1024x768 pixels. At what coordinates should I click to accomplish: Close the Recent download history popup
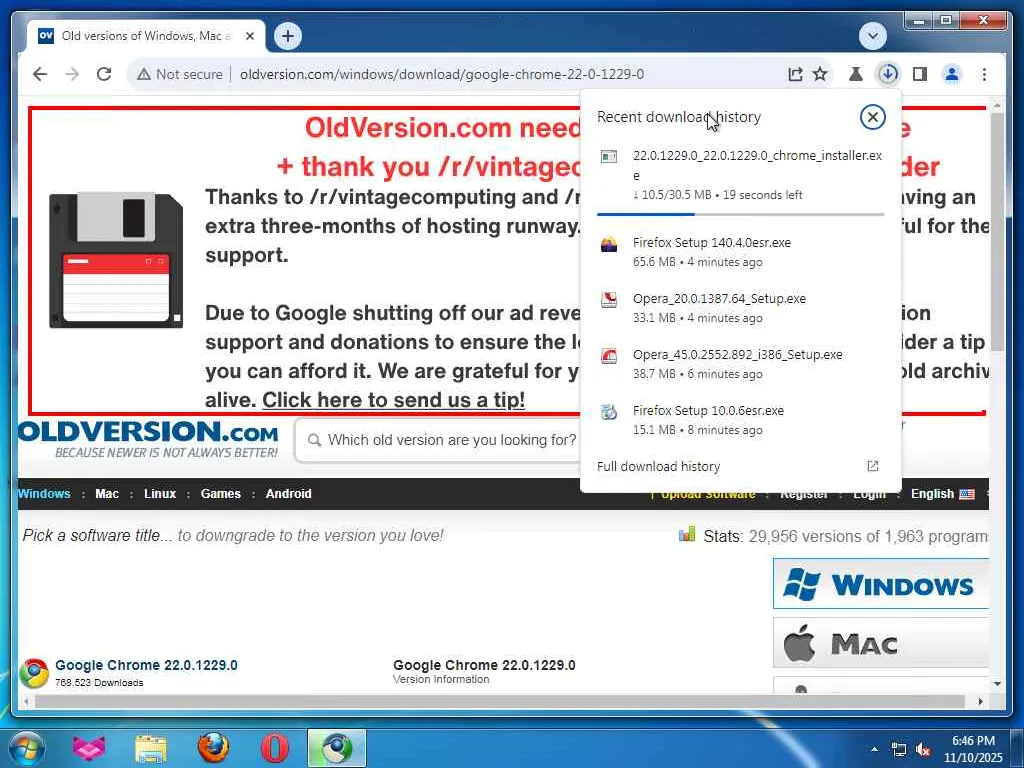point(872,117)
